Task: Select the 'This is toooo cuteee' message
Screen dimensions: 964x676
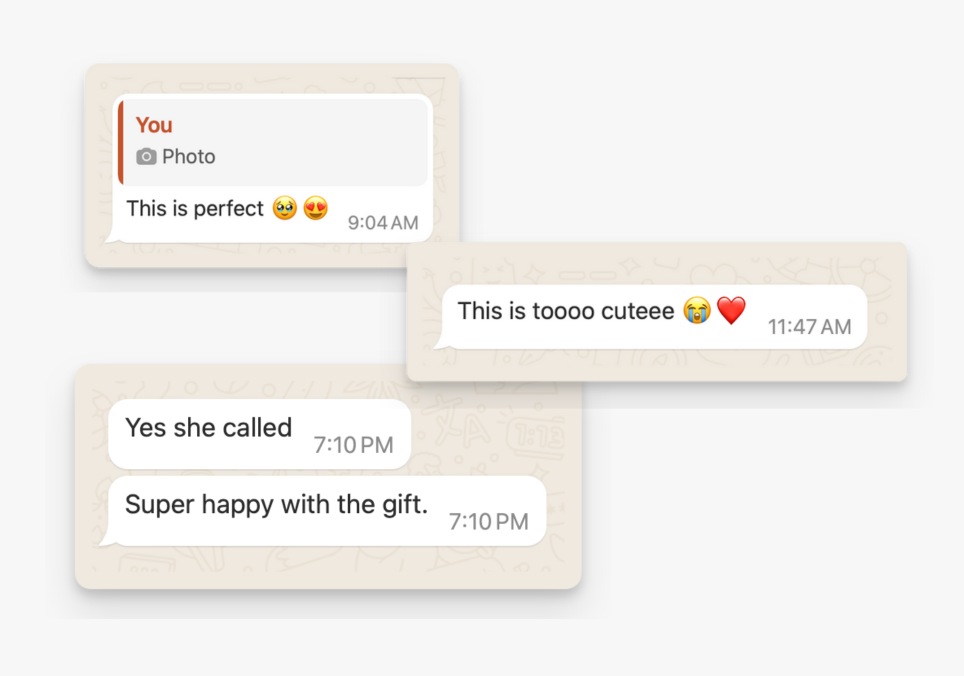Action: tap(566, 311)
